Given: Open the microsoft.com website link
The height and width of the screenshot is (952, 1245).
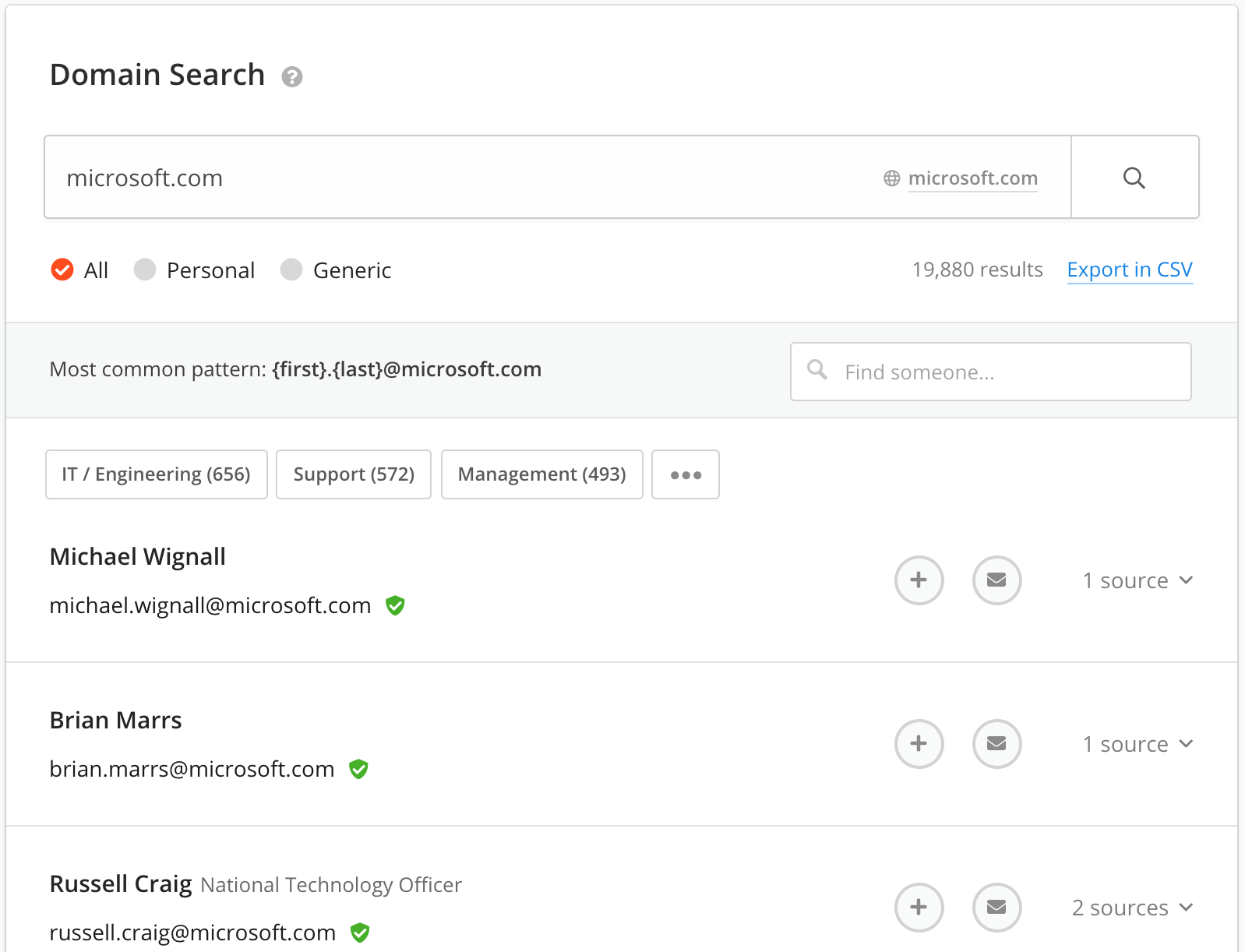Looking at the screenshot, I should pos(973,178).
